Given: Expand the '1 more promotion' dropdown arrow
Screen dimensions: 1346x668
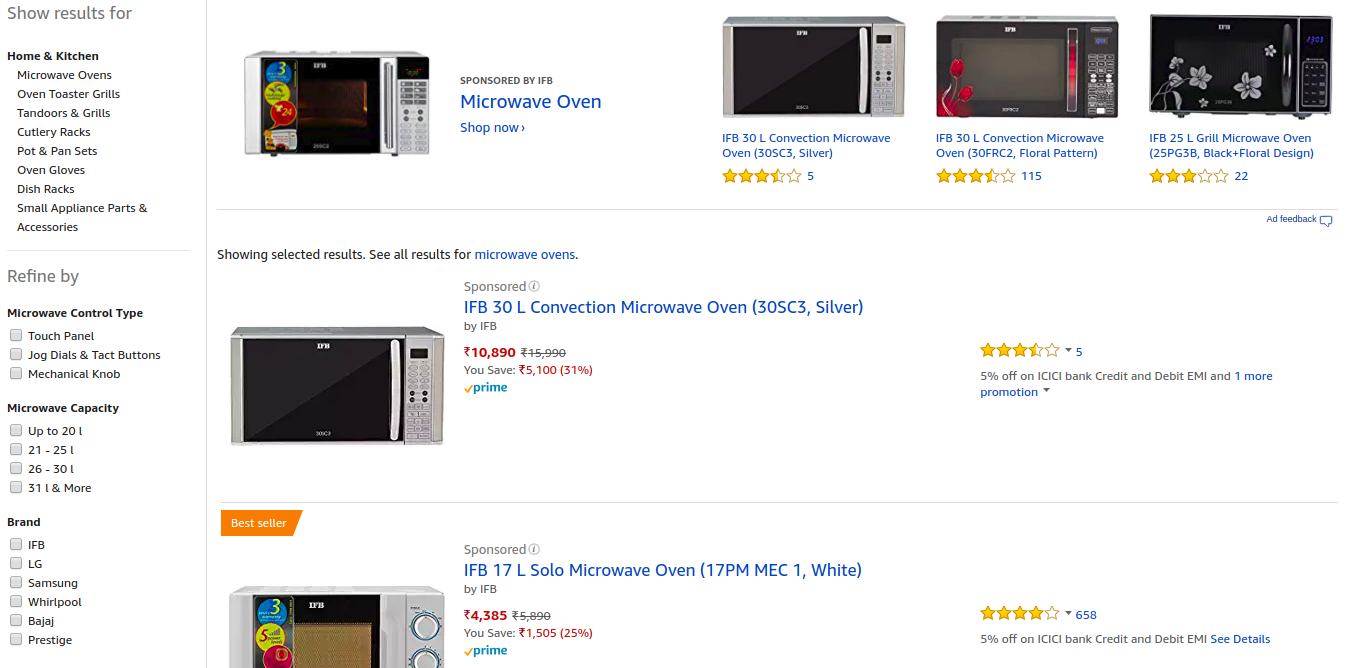Looking at the screenshot, I should pos(1046,391).
